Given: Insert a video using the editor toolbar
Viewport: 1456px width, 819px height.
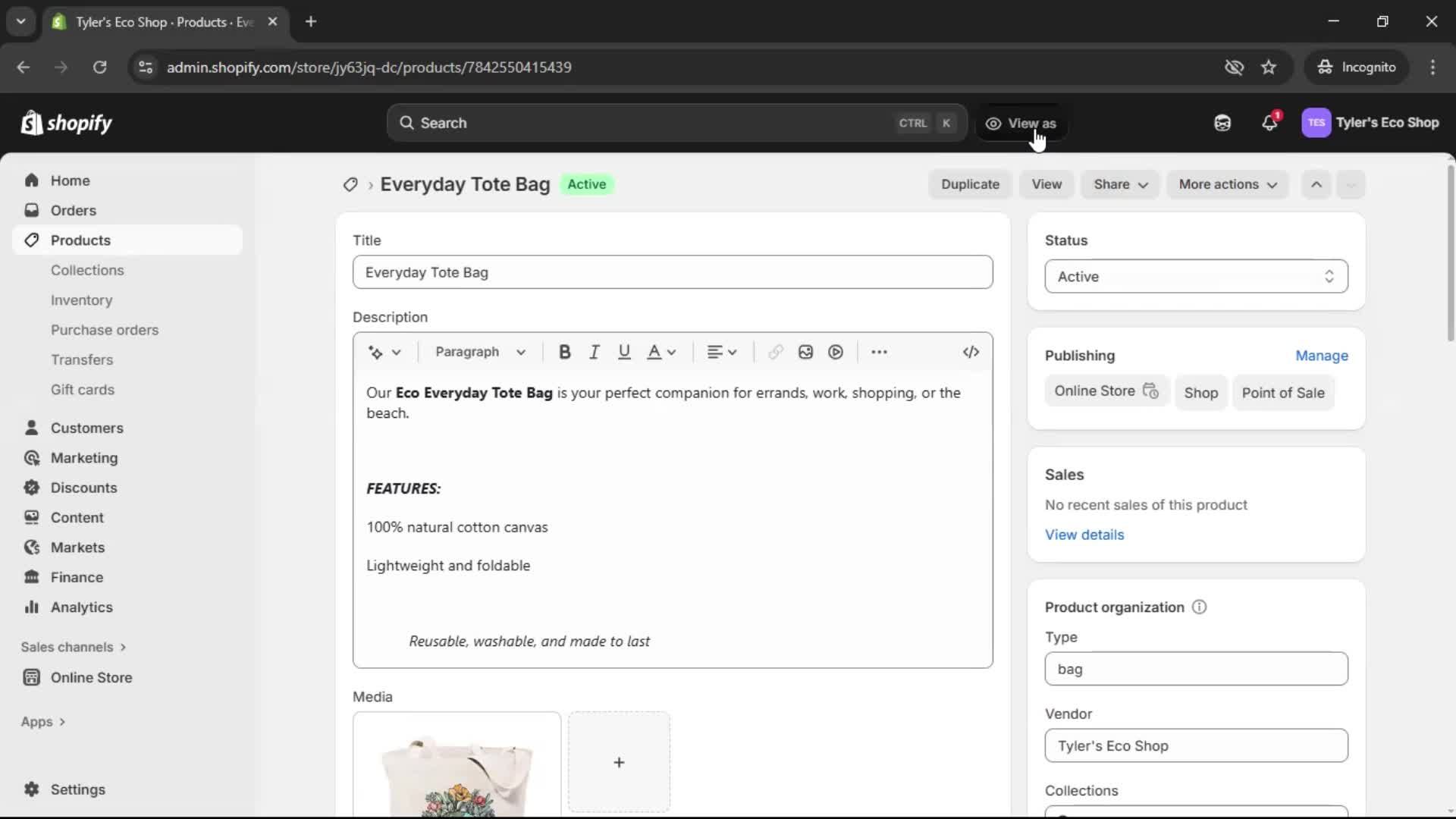Looking at the screenshot, I should (x=835, y=352).
